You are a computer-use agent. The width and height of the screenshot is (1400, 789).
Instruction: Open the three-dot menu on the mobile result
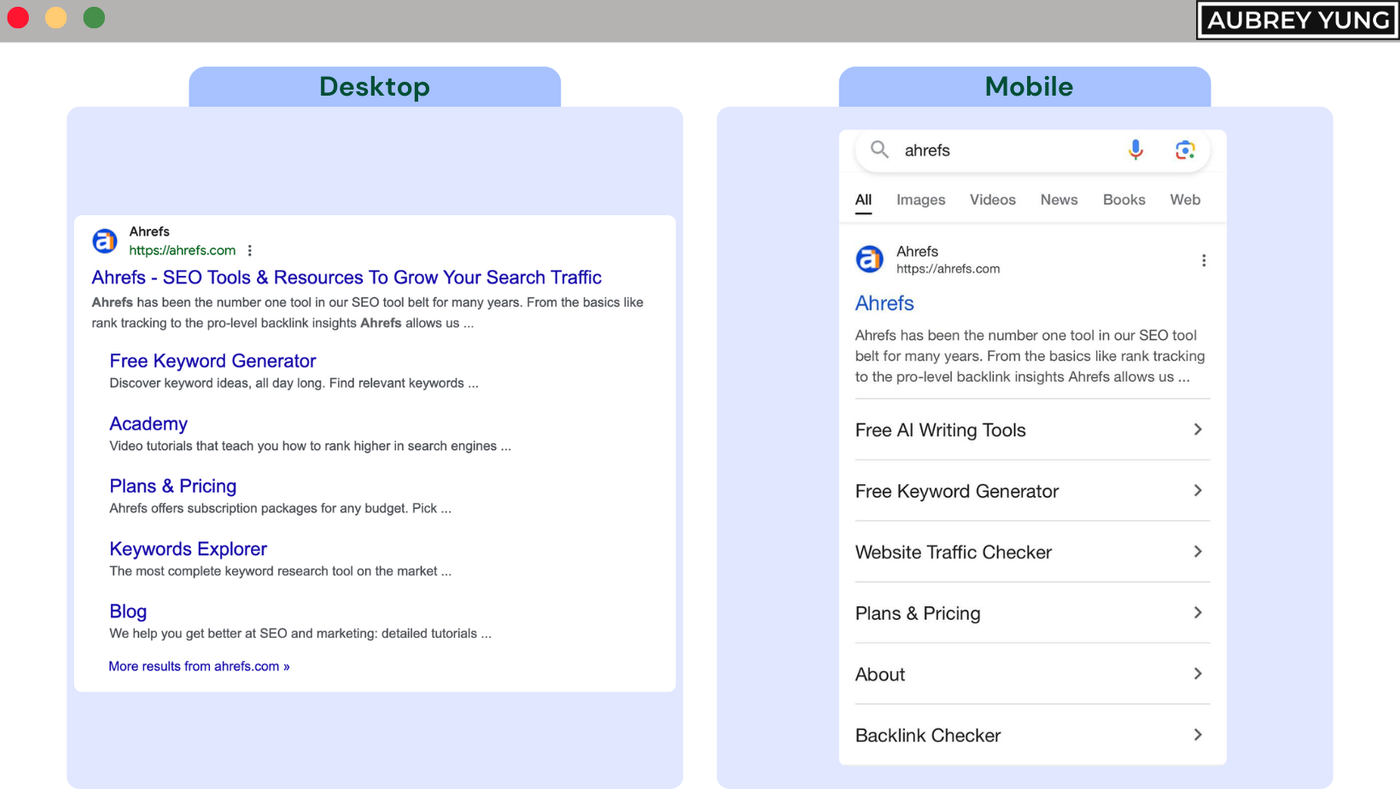click(1203, 259)
